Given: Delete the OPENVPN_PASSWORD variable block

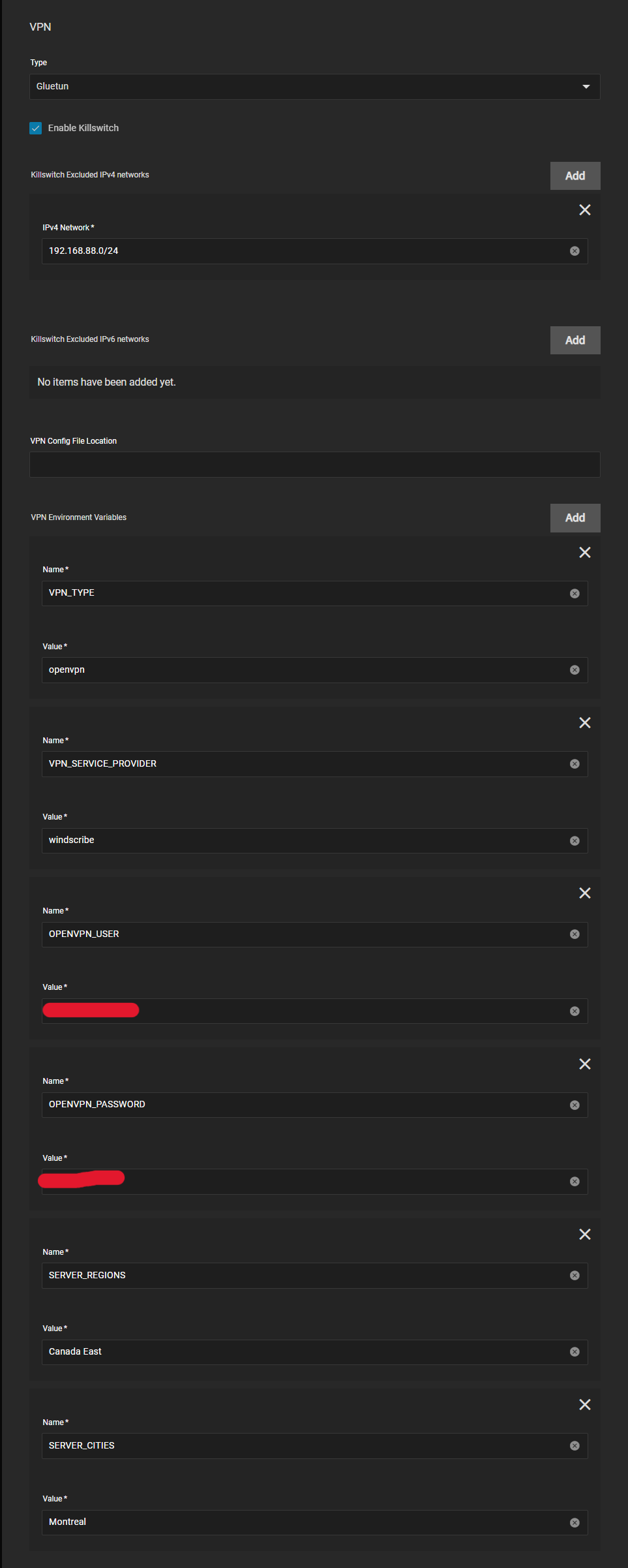Looking at the screenshot, I should pyautogui.click(x=585, y=1064).
